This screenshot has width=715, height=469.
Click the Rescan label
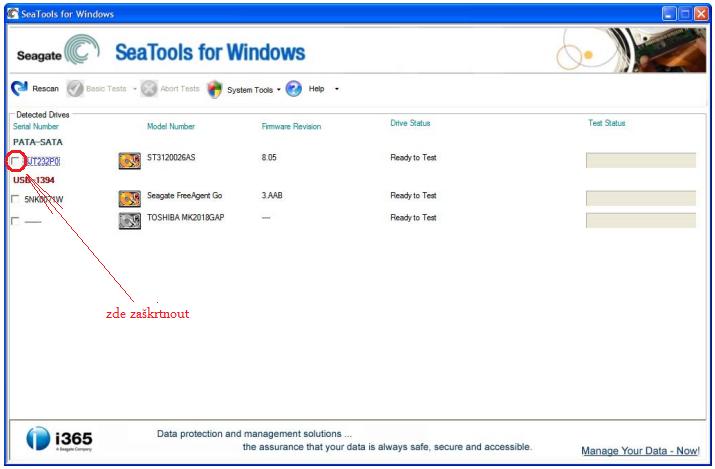point(46,88)
